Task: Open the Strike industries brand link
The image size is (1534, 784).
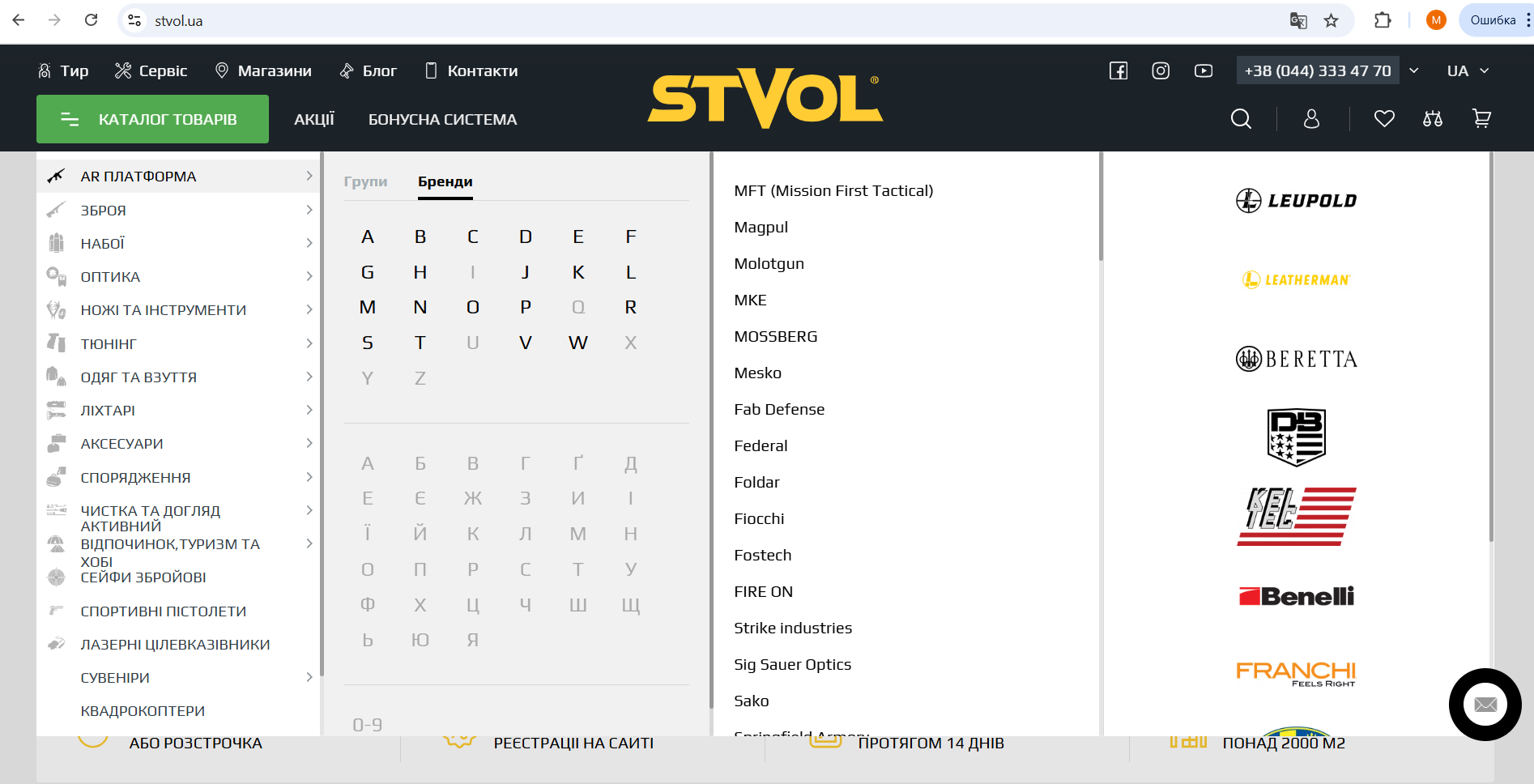Action: [x=793, y=628]
